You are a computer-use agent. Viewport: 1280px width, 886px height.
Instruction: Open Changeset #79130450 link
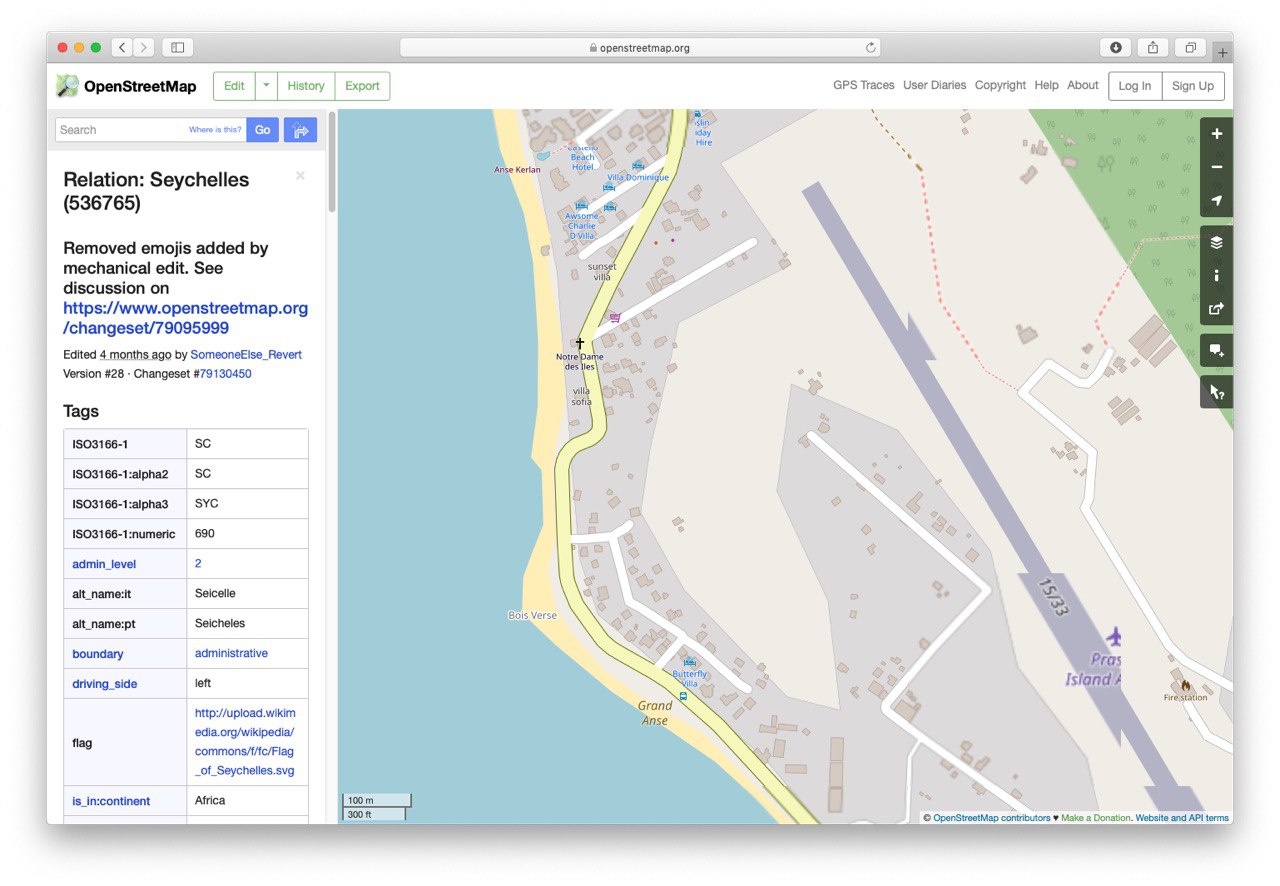click(226, 374)
